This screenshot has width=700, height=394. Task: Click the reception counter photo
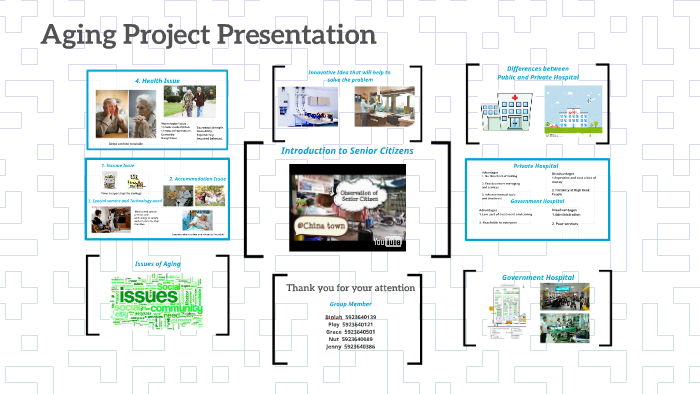(384, 107)
